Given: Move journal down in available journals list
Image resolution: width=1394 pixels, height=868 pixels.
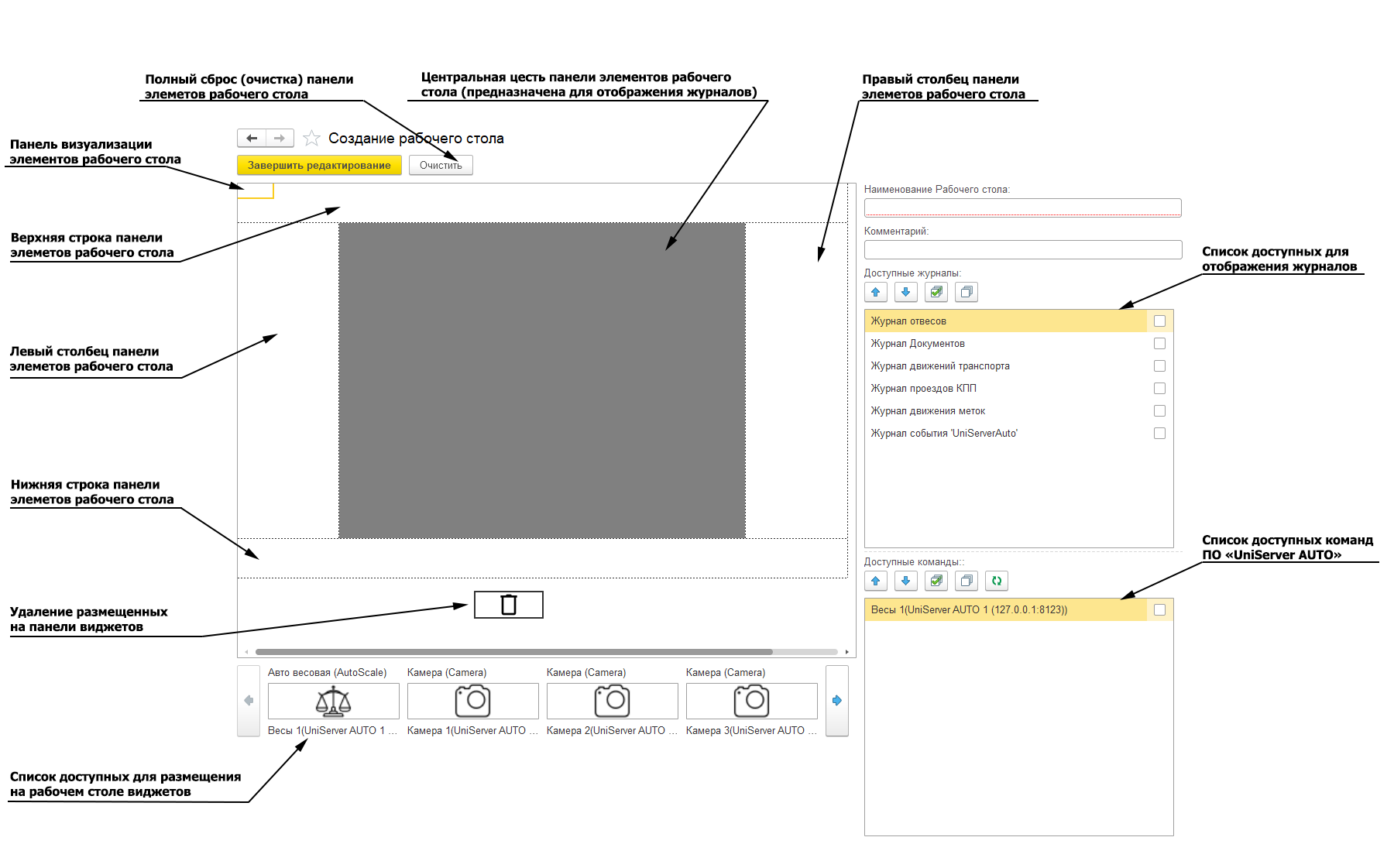Looking at the screenshot, I should [x=905, y=292].
